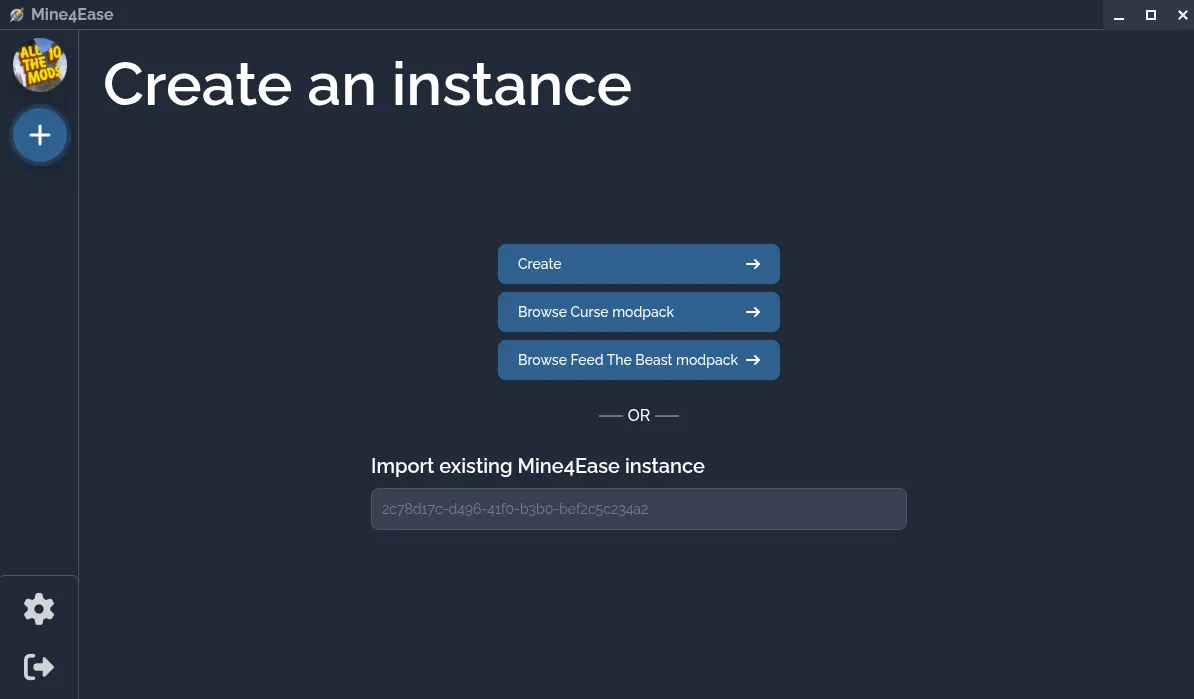The width and height of the screenshot is (1194, 699).
Task: Minimize the Mine4Ease window
Action: [1119, 15]
